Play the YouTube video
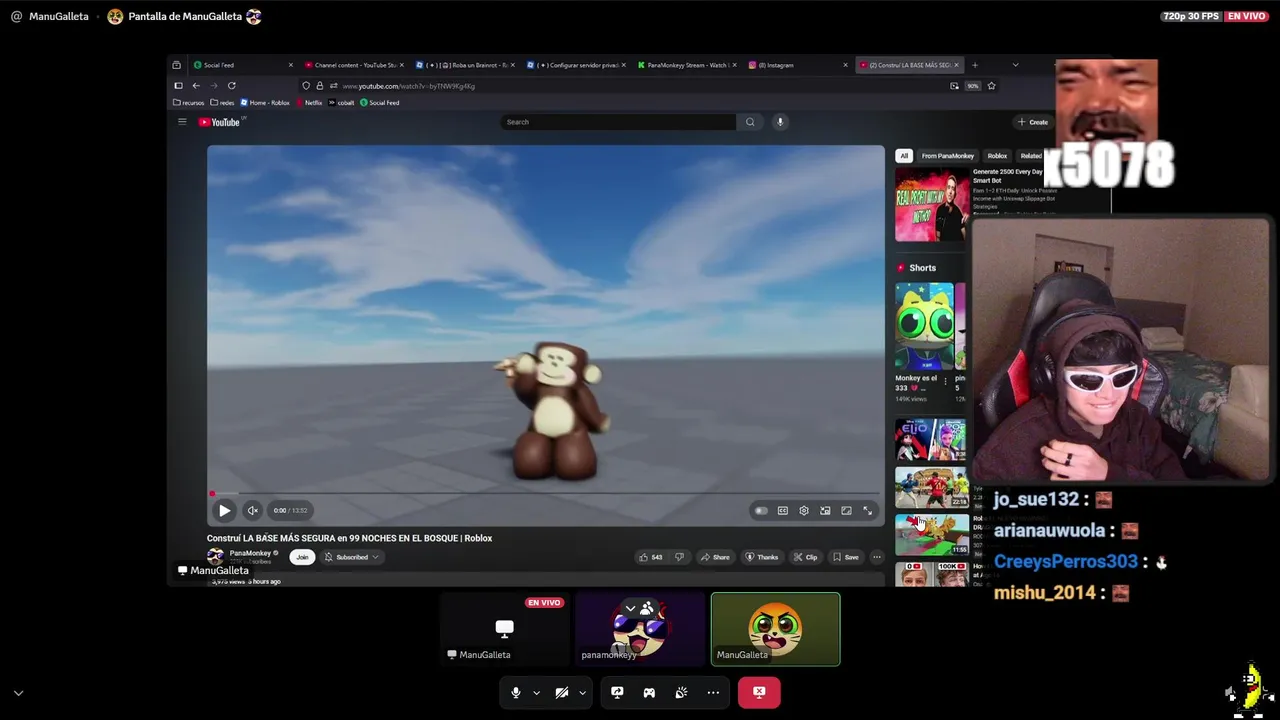This screenshot has width=1280, height=720. pos(224,511)
